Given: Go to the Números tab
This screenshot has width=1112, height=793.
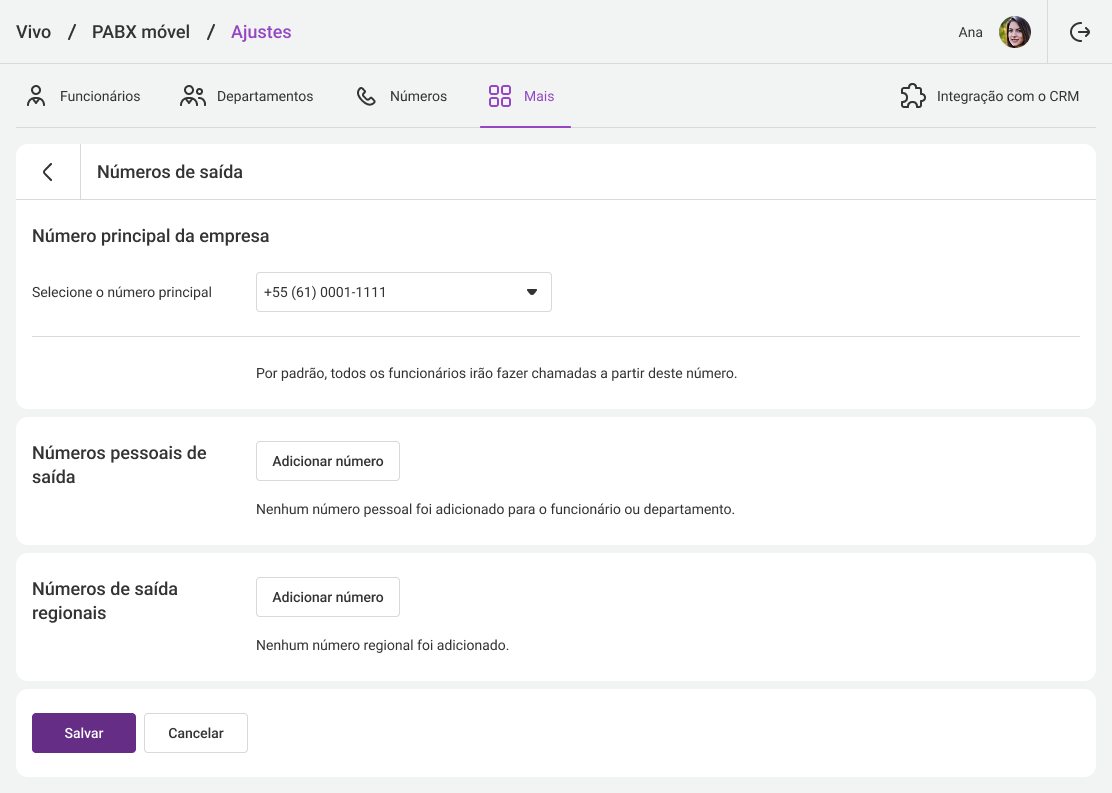Looking at the screenshot, I should [401, 96].
